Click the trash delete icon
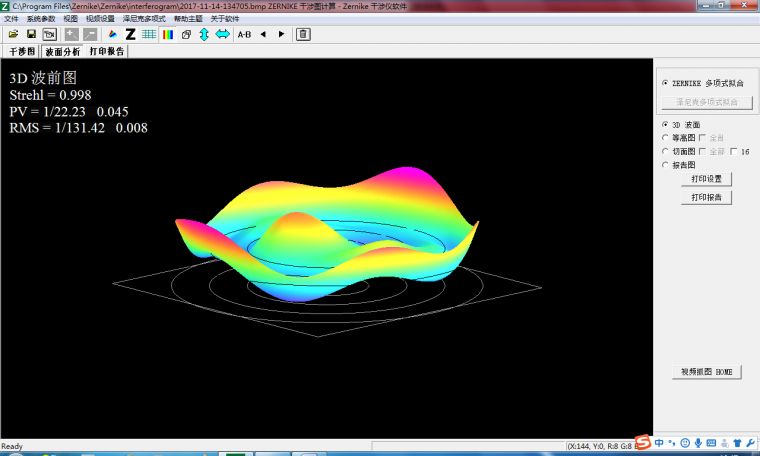This screenshot has width=760, height=456. point(303,34)
